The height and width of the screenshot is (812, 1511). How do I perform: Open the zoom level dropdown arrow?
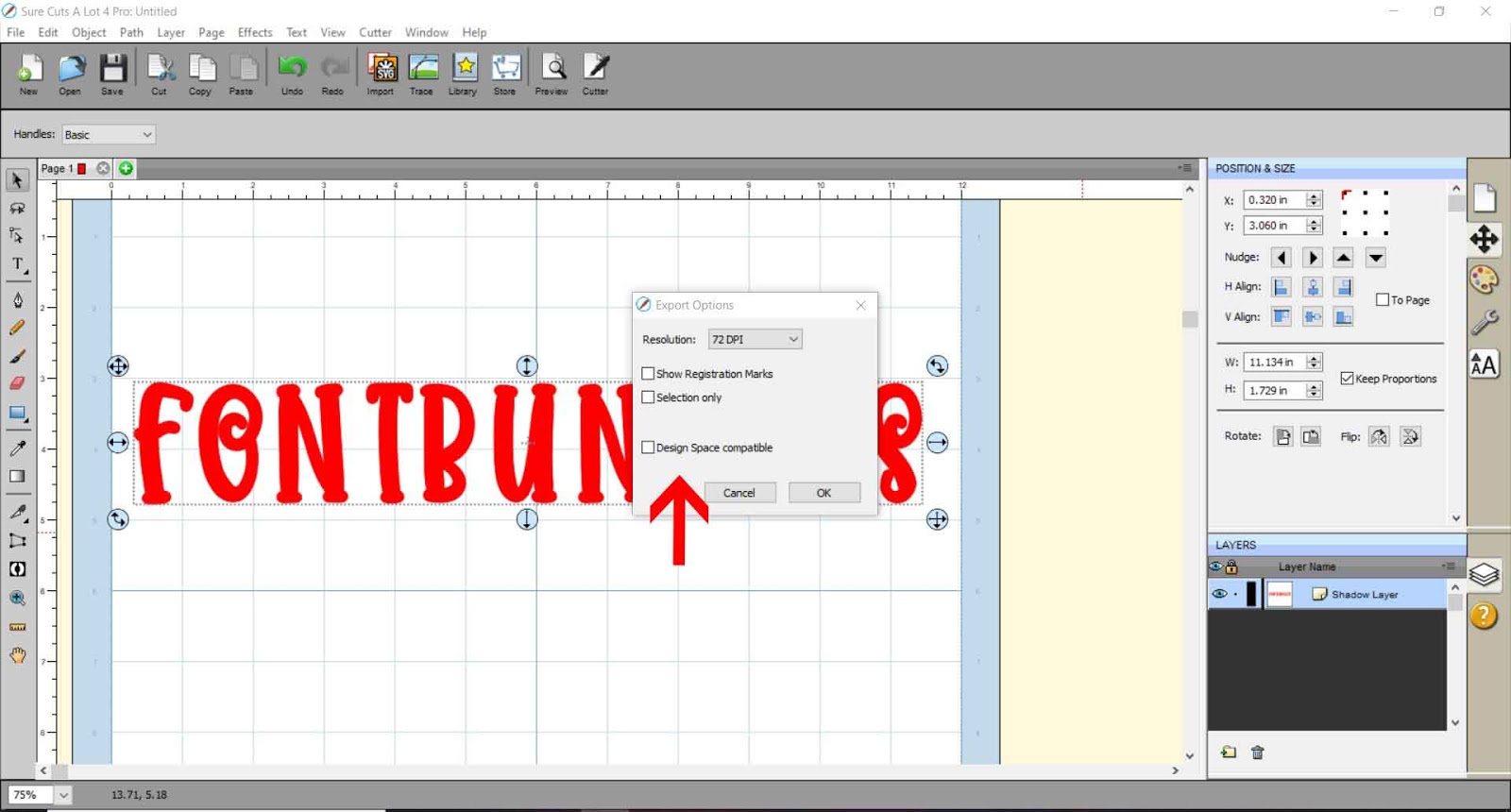point(63,795)
